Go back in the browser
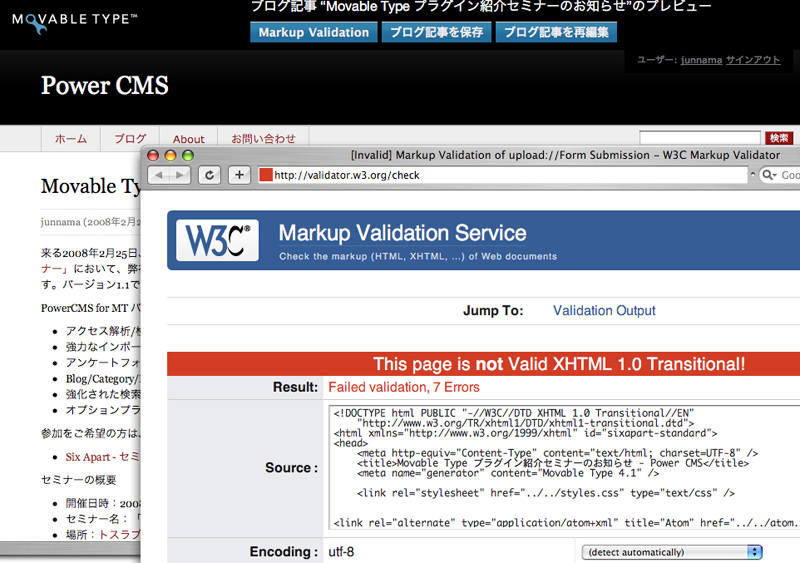Screen dimensions: 800x563 click(x=158, y=175)
